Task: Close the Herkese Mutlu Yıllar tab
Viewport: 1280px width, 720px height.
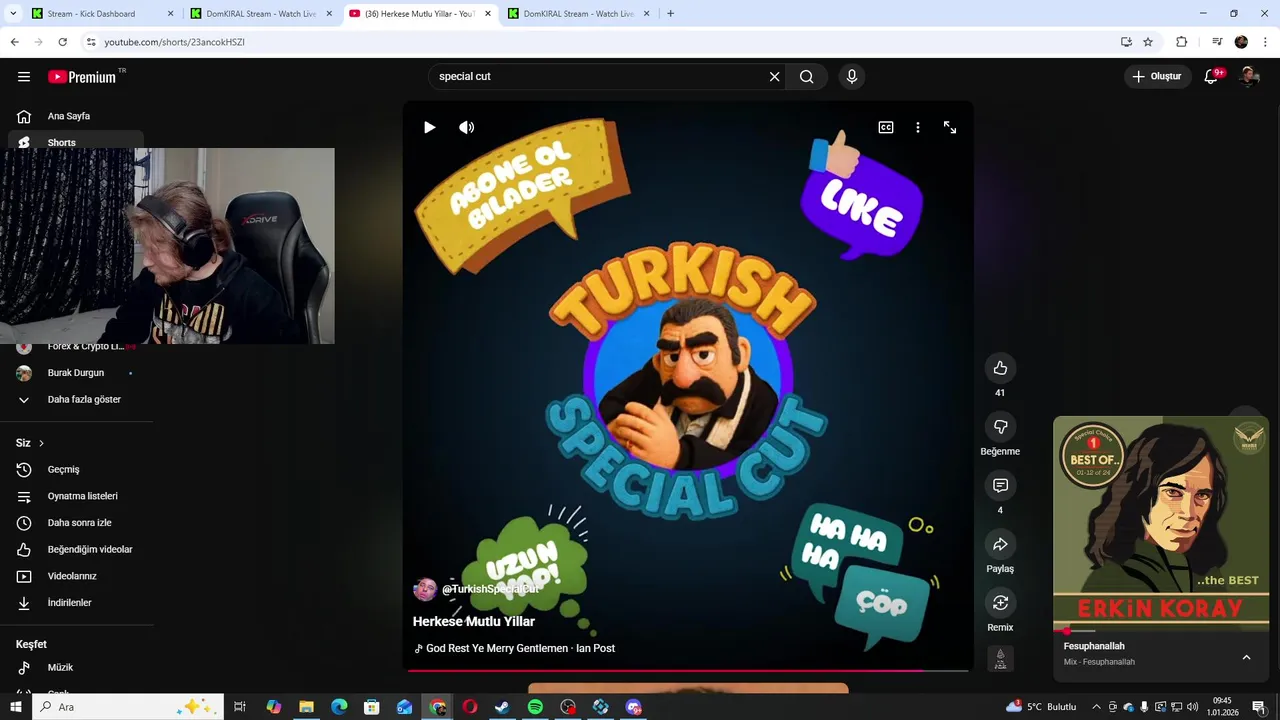Action: pos(488,14)
